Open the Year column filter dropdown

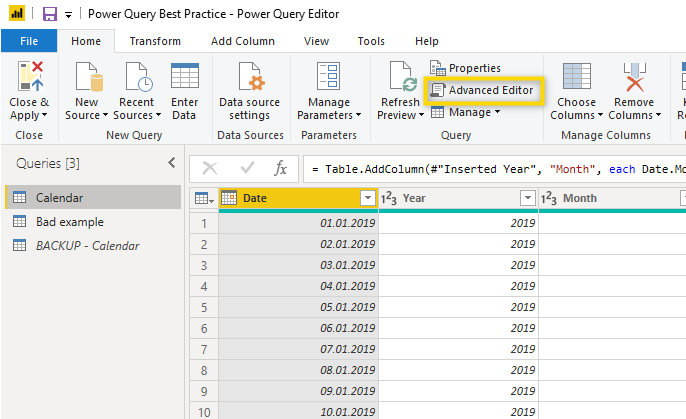528,198
